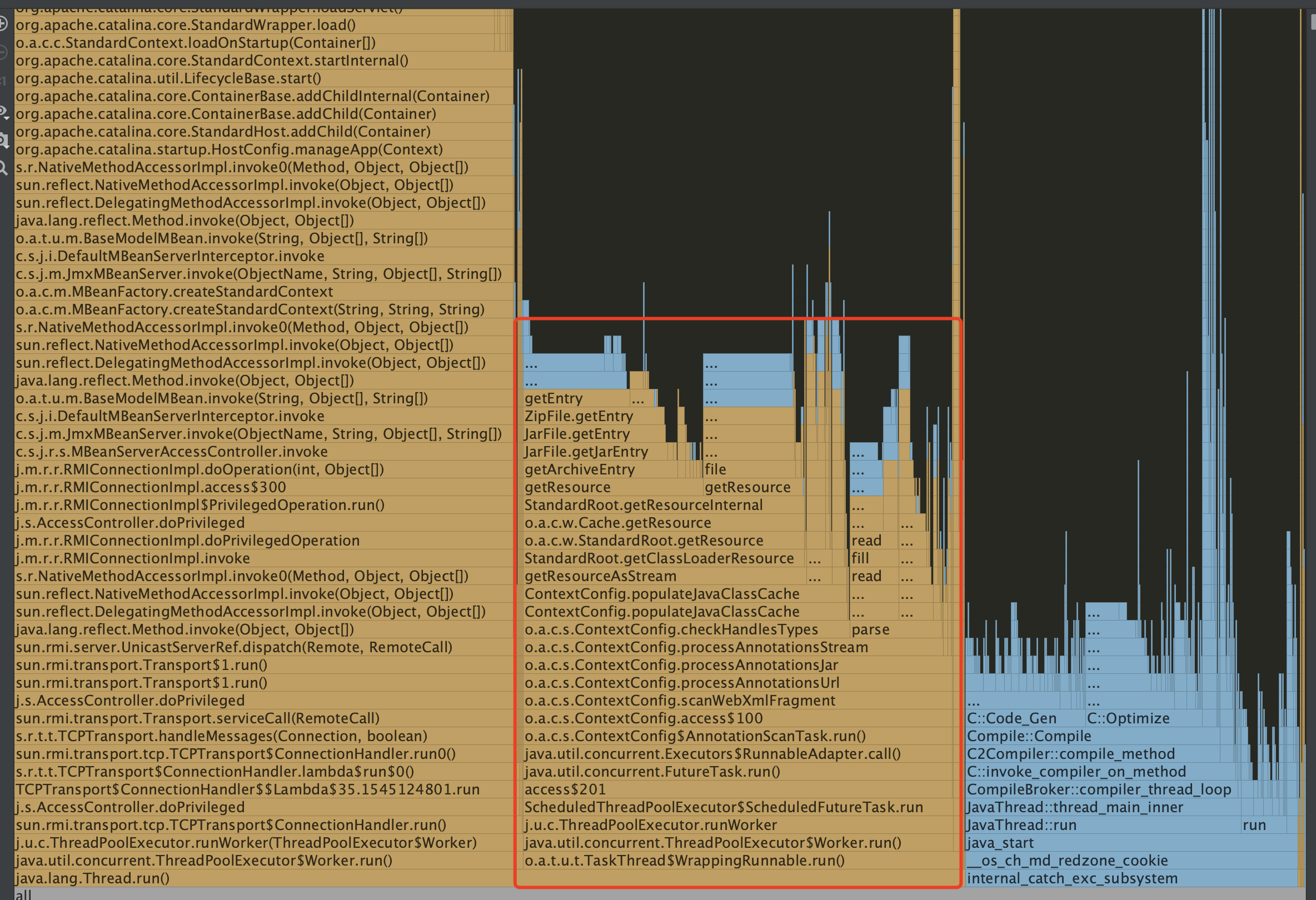The image size is (1316, 900).
Task: Click the zoom out icon
Action: (x=3, y=53)
